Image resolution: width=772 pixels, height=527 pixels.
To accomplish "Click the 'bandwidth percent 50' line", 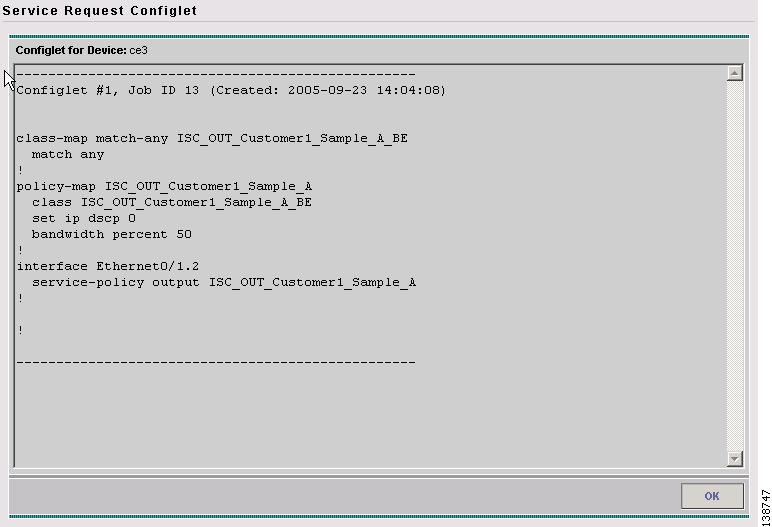I will tap(112, 234).
